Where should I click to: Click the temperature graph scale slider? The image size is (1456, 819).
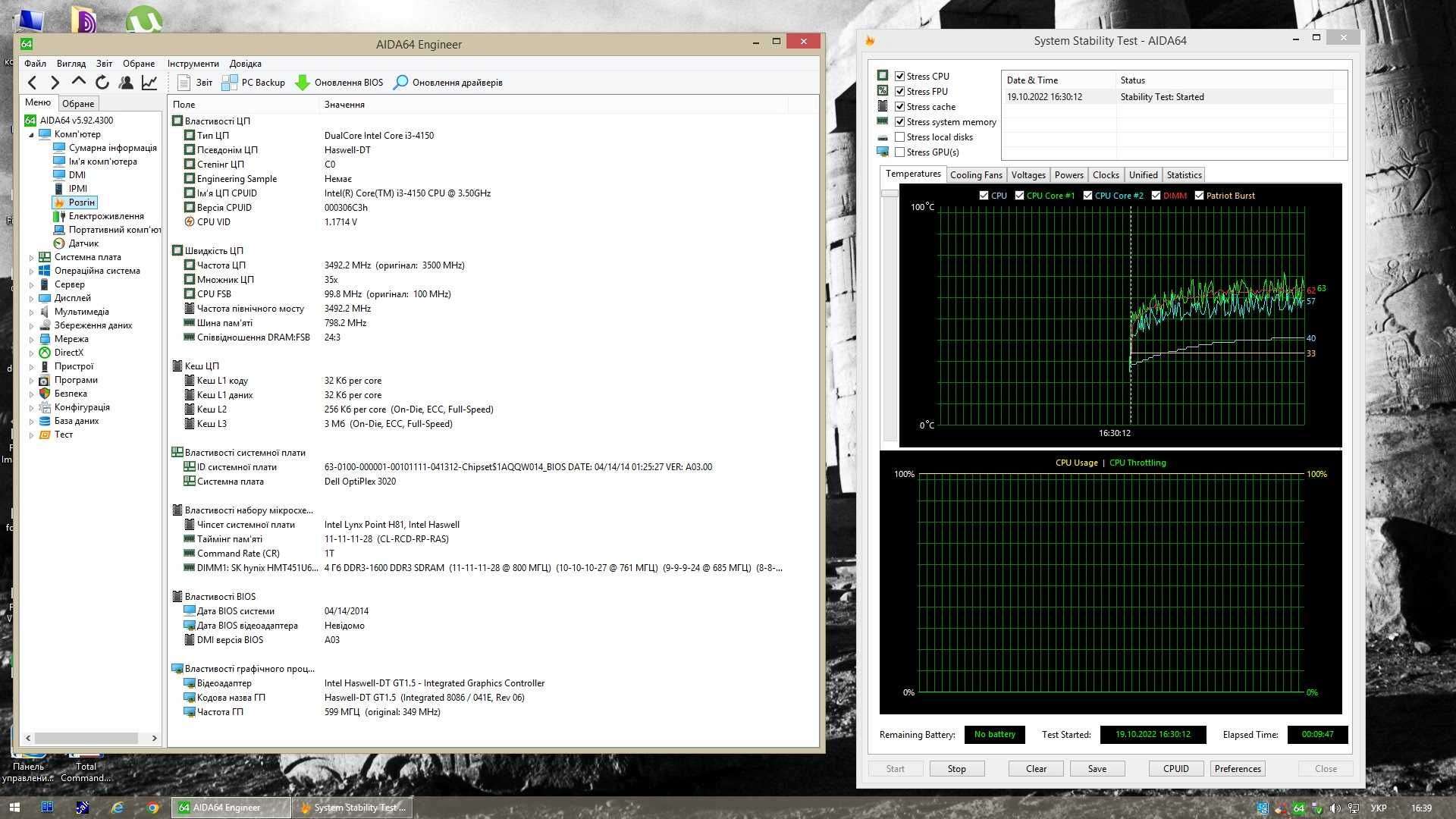tap(890, 194)
